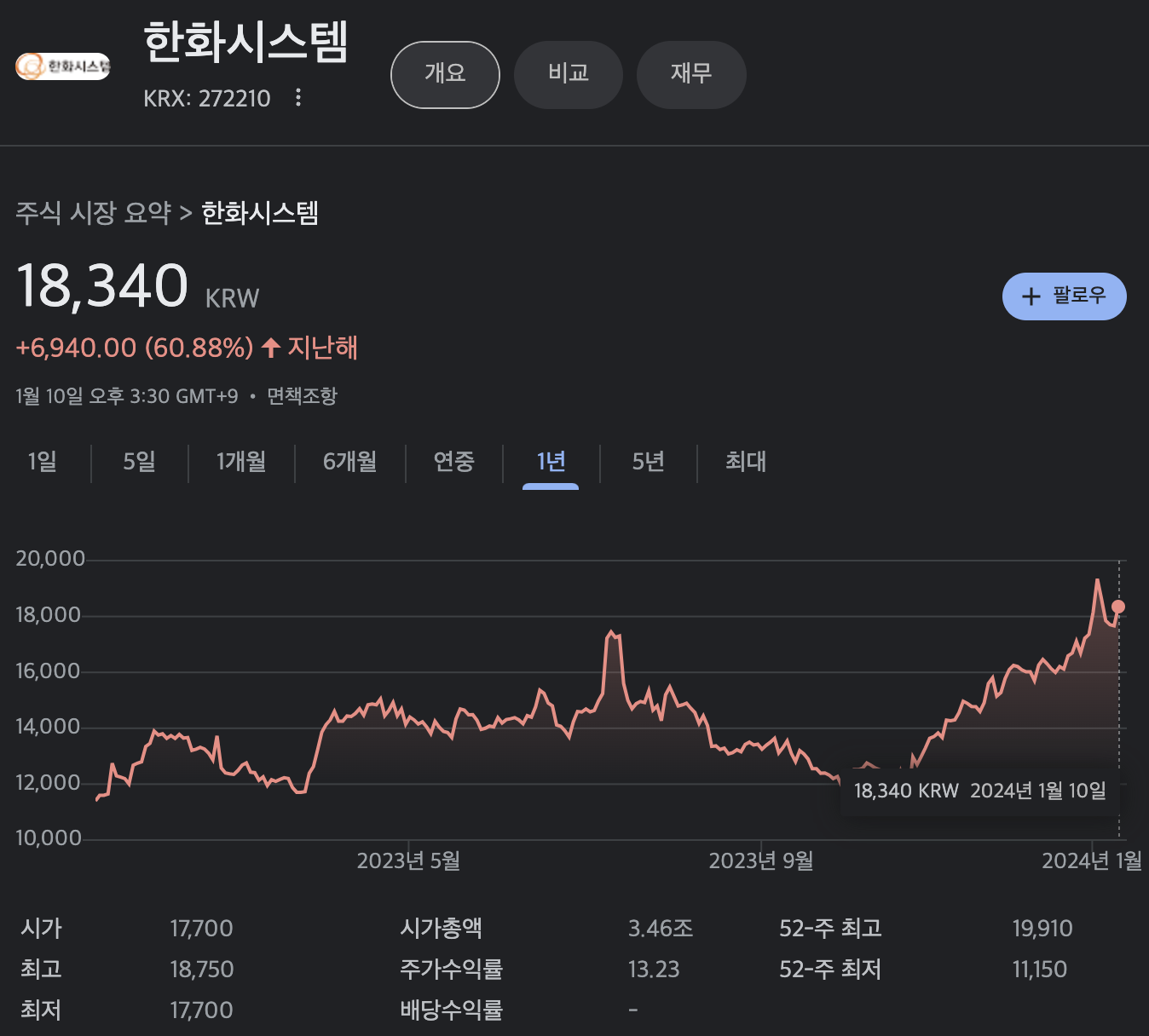
Task: Click the 2024년 1월 axis label
Action: [x=1092, y=861]
